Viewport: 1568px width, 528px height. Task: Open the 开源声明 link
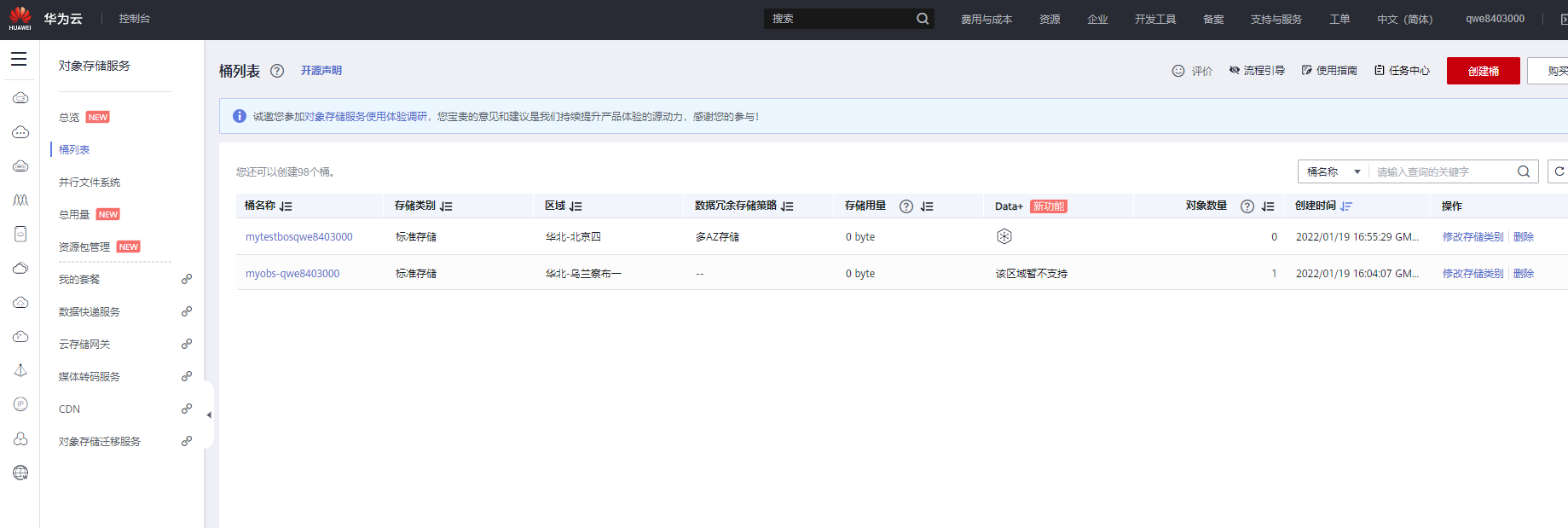(x=321, y=71)
